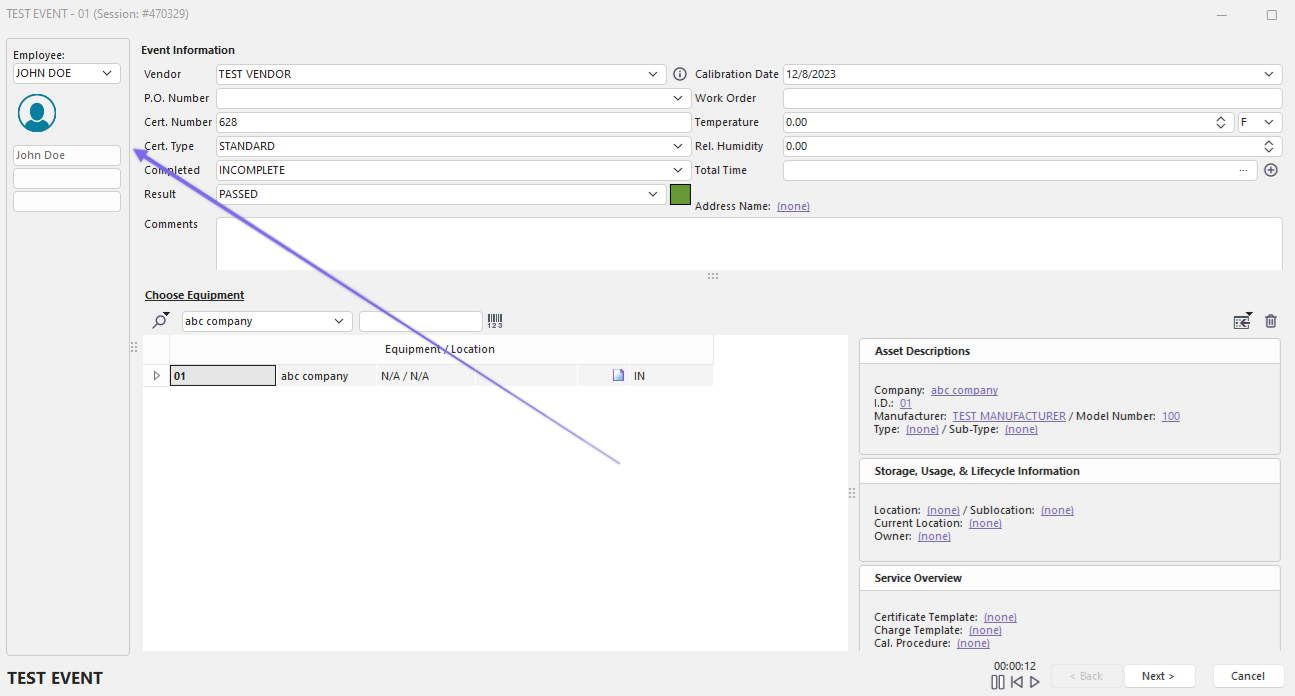Click the import equipment list icon

(1242, 321)
